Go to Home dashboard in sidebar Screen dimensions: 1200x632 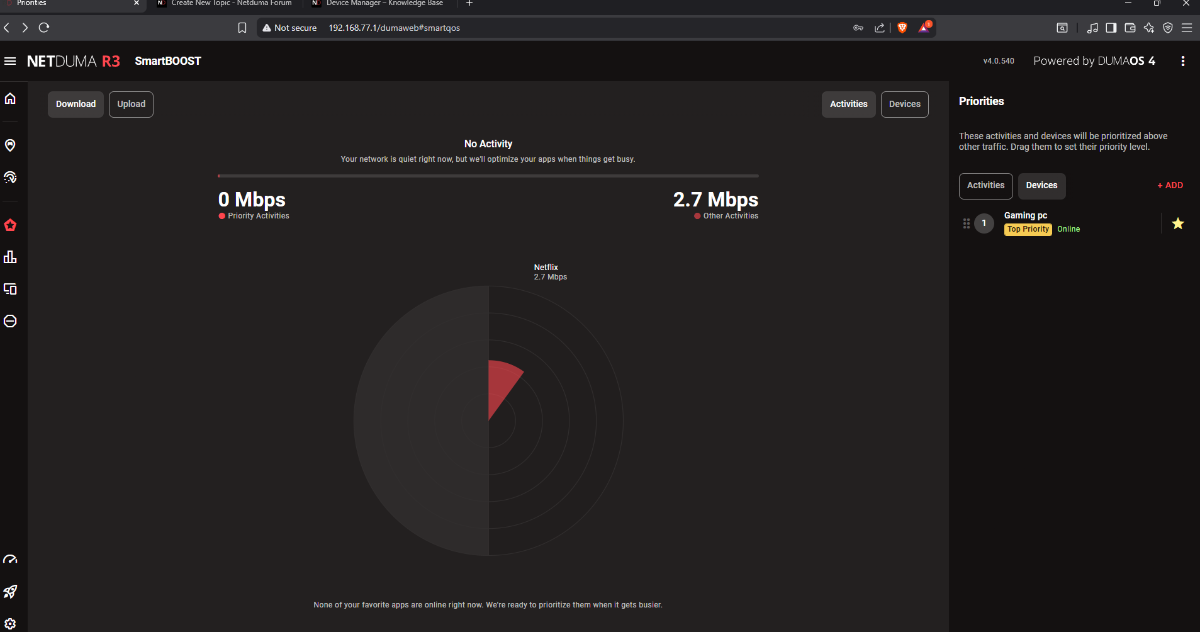(x=10, y=98)
